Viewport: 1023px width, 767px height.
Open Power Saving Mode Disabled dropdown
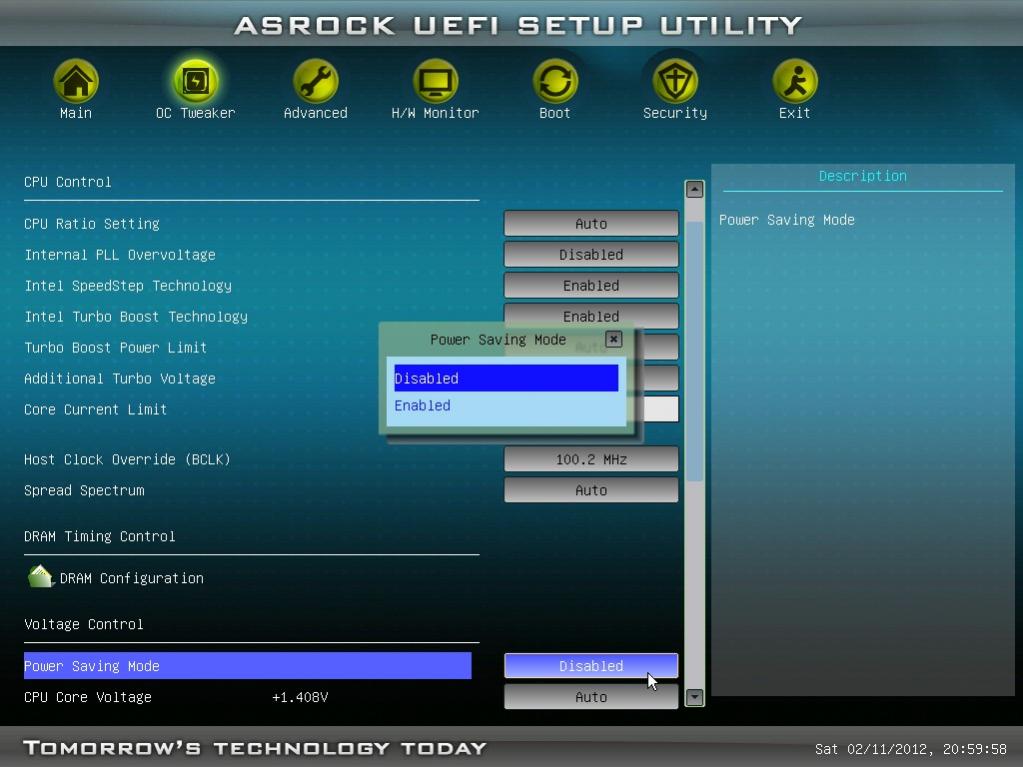point(591,666)
